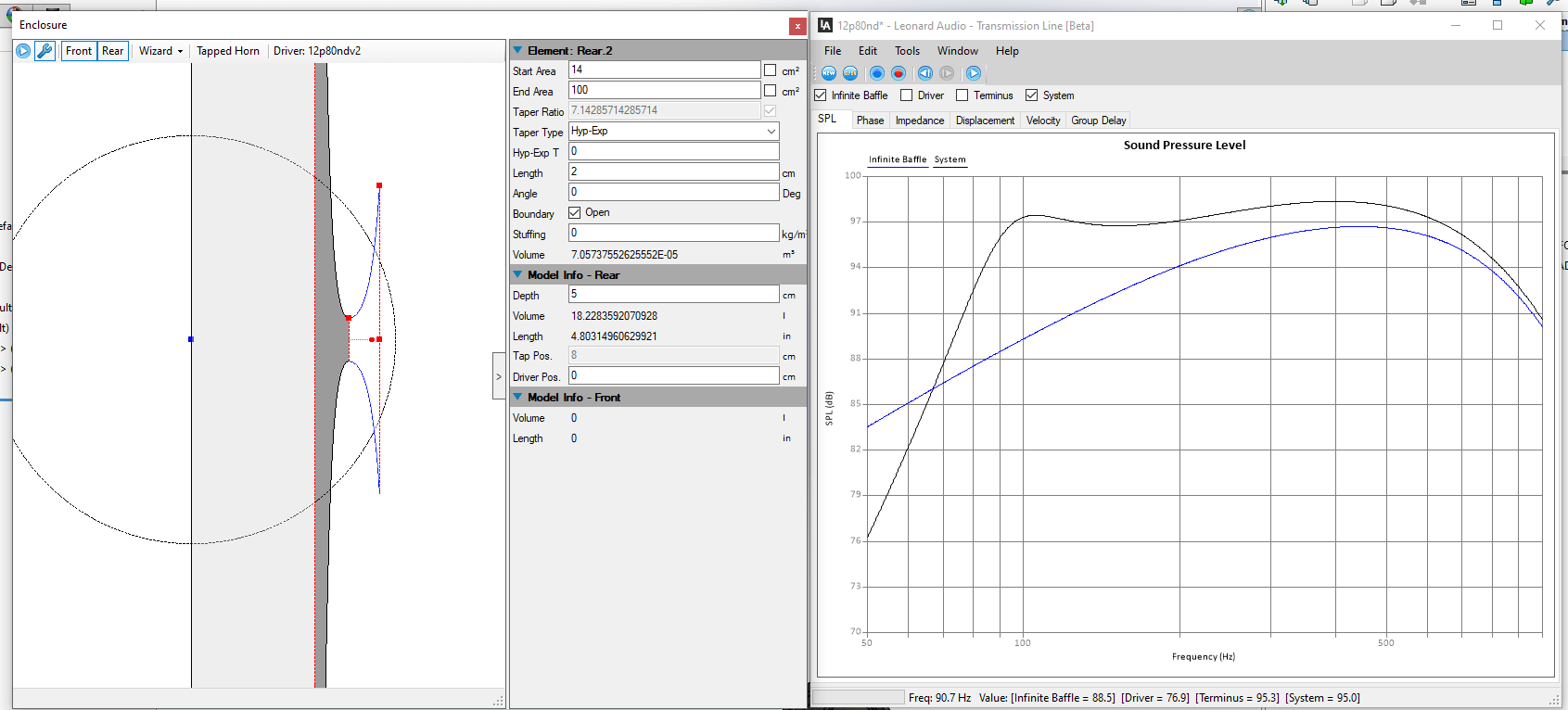Click the Element Length input field
This screenshot has height=710, width=1568.
coord(673,171)
